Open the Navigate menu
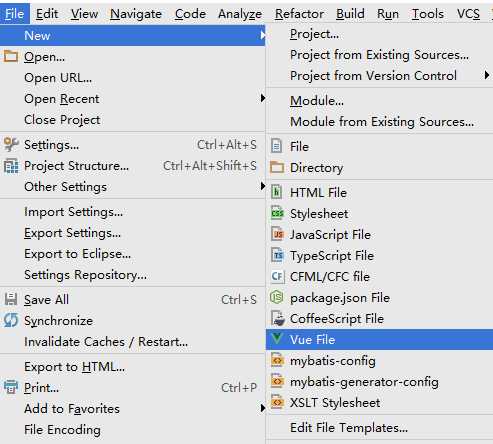The width and height of the screenshot is (493, 444). 136,14
